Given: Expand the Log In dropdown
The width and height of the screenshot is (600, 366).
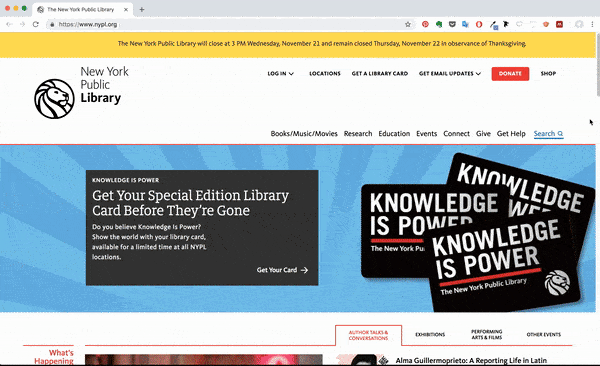Looking at the screenshot, I should tap(280, 74).
